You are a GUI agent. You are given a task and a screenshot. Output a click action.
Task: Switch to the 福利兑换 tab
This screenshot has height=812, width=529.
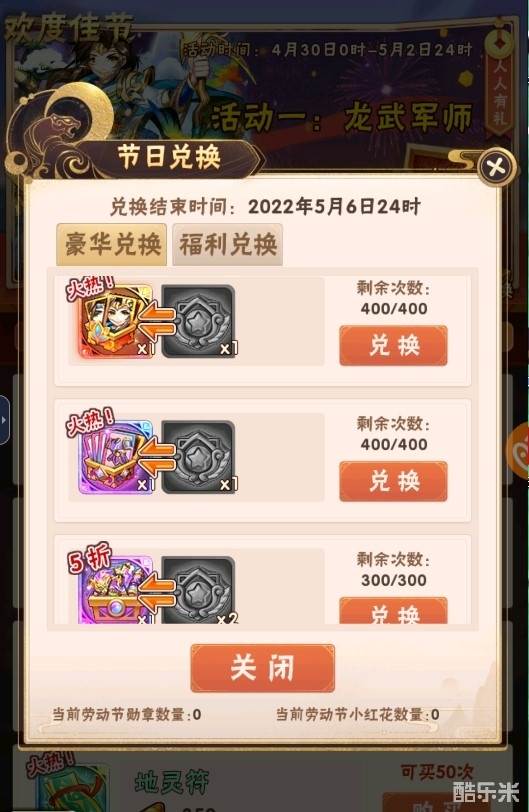point(228,244)
